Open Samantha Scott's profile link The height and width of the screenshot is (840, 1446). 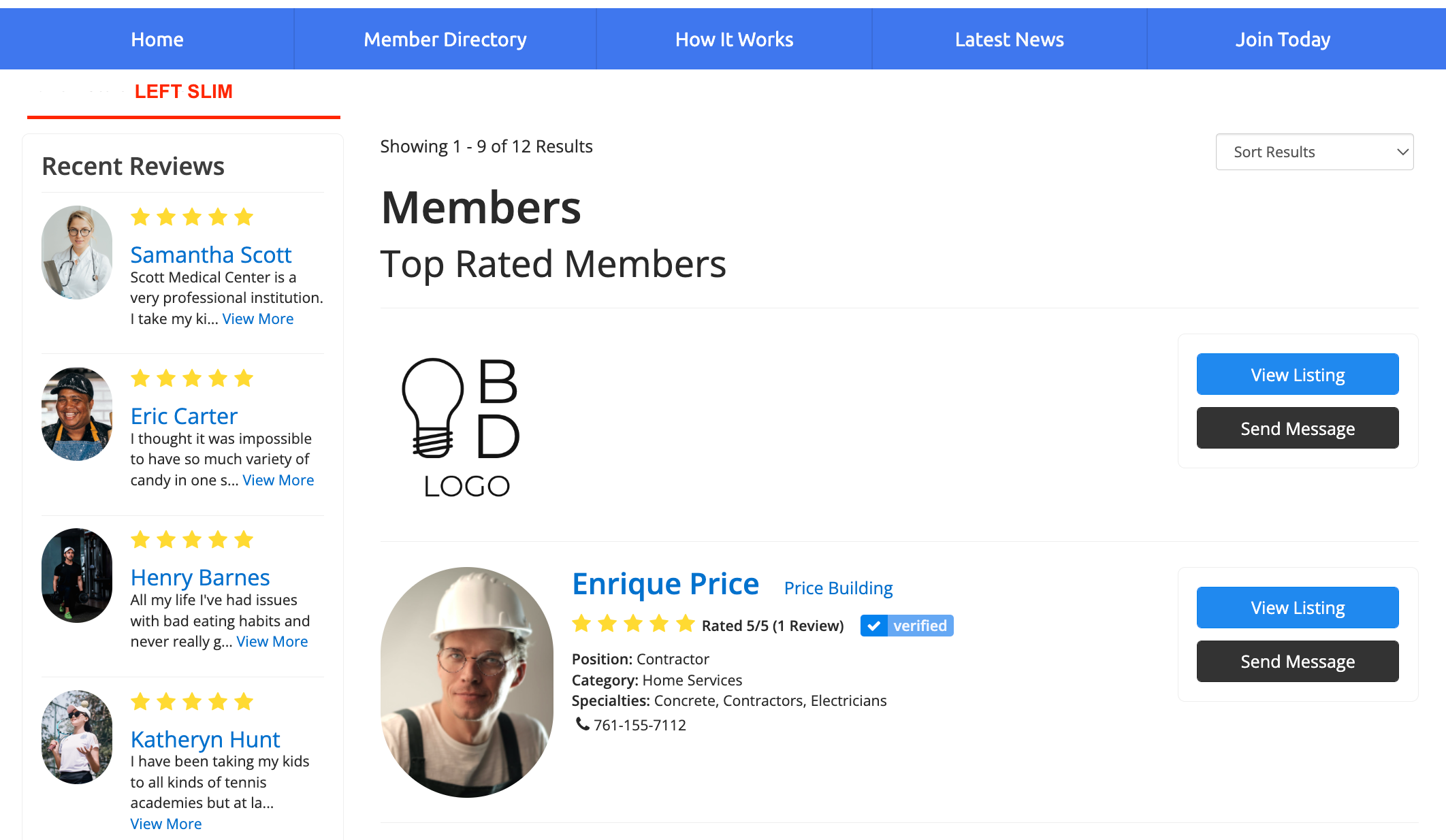click(211, 255)
